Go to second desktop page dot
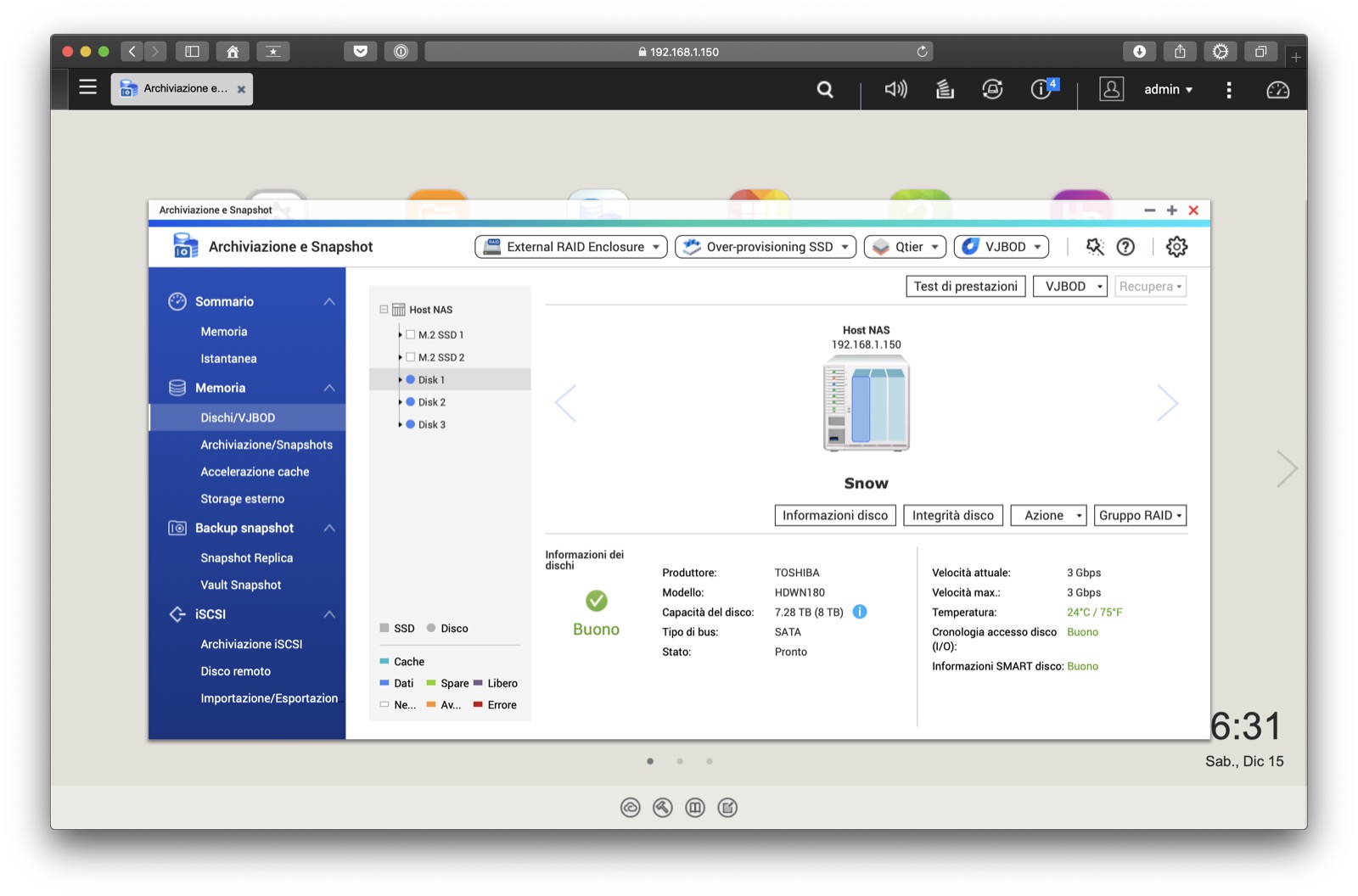This screenshot has width=1358, height=896. pyautogui.click(x=680, y=761)
